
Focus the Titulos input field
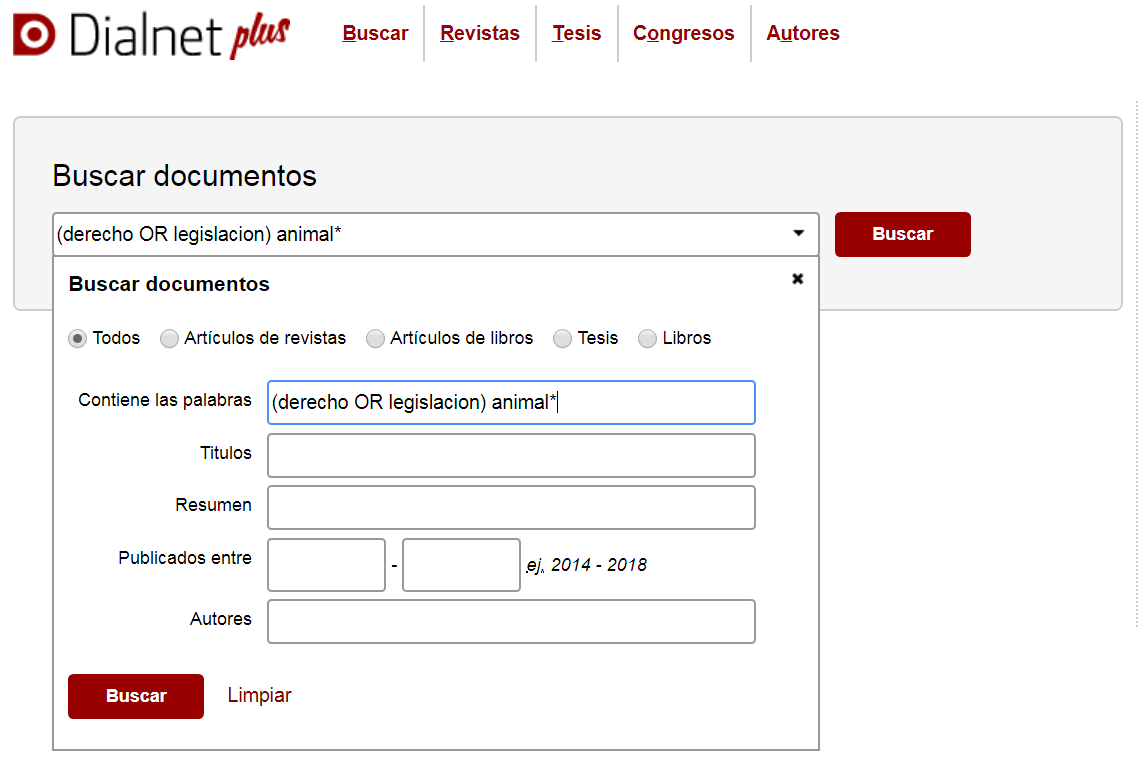pyautogui.click(x=511, y=455)
